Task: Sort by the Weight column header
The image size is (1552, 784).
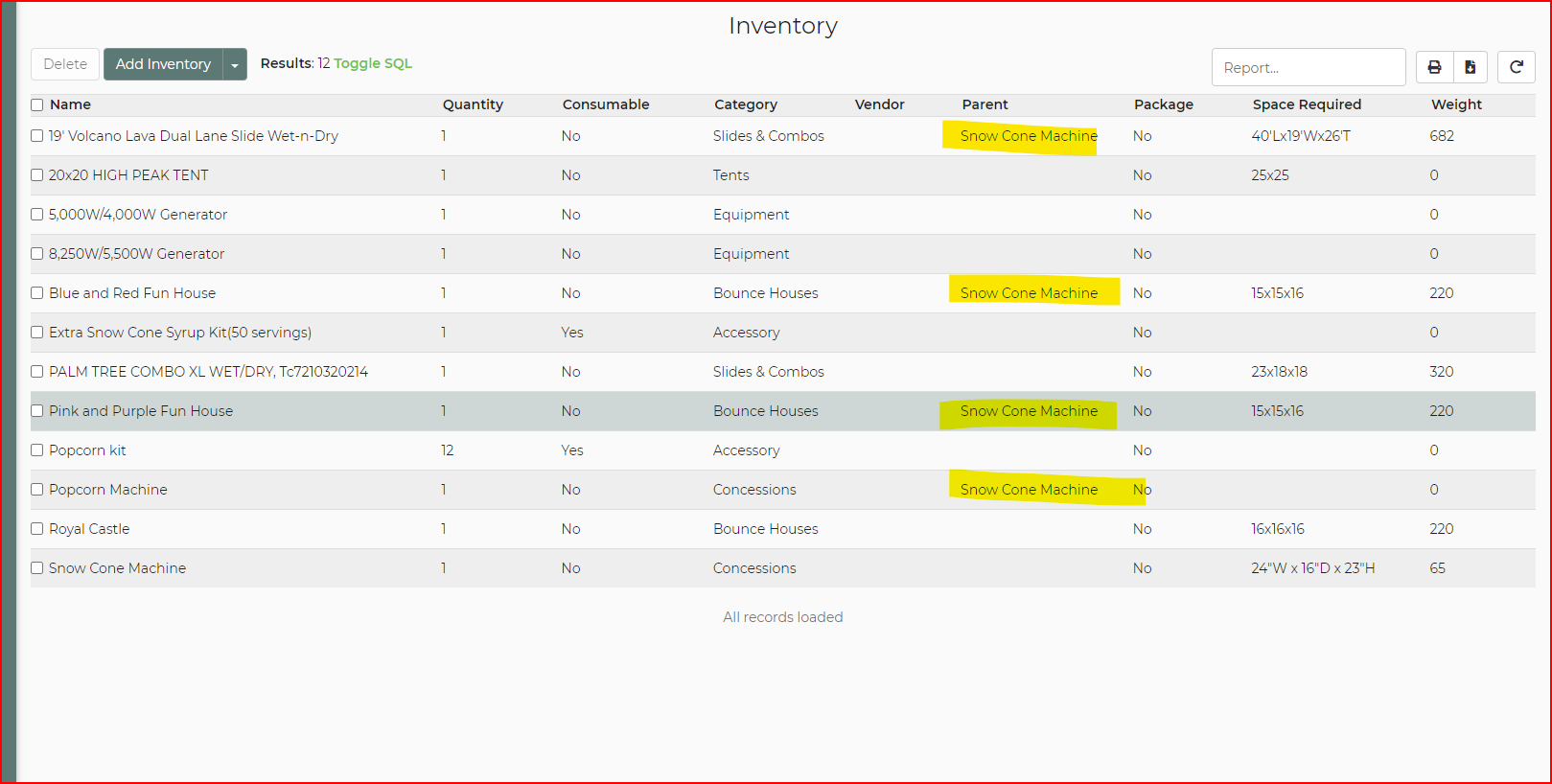Action: point(1455,104)
